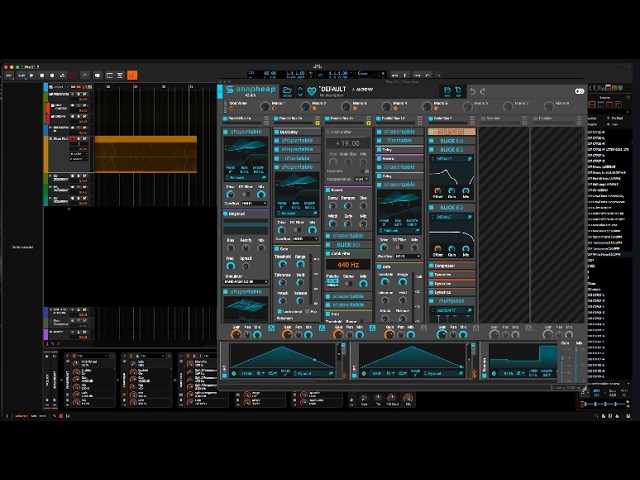The width and height of the screenshot is (640, 480).
Task: Select the Dynamics module header above Multipass
Action: coord(451,292)
